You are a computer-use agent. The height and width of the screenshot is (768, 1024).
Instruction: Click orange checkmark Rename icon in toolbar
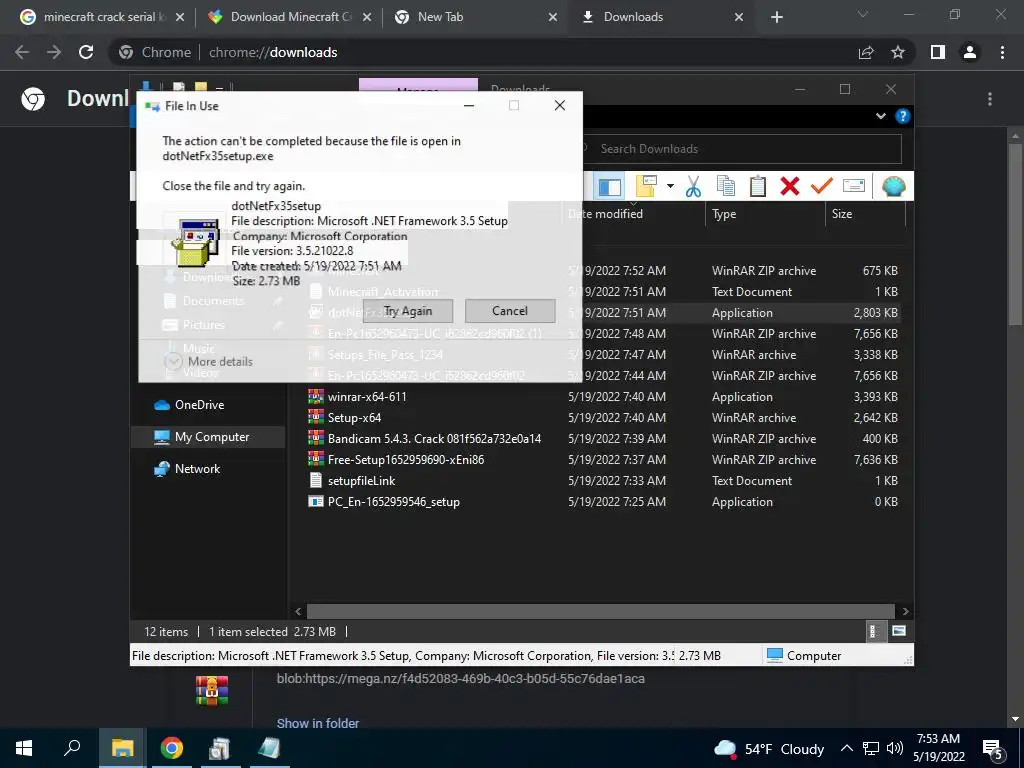(x=822, y=187)
